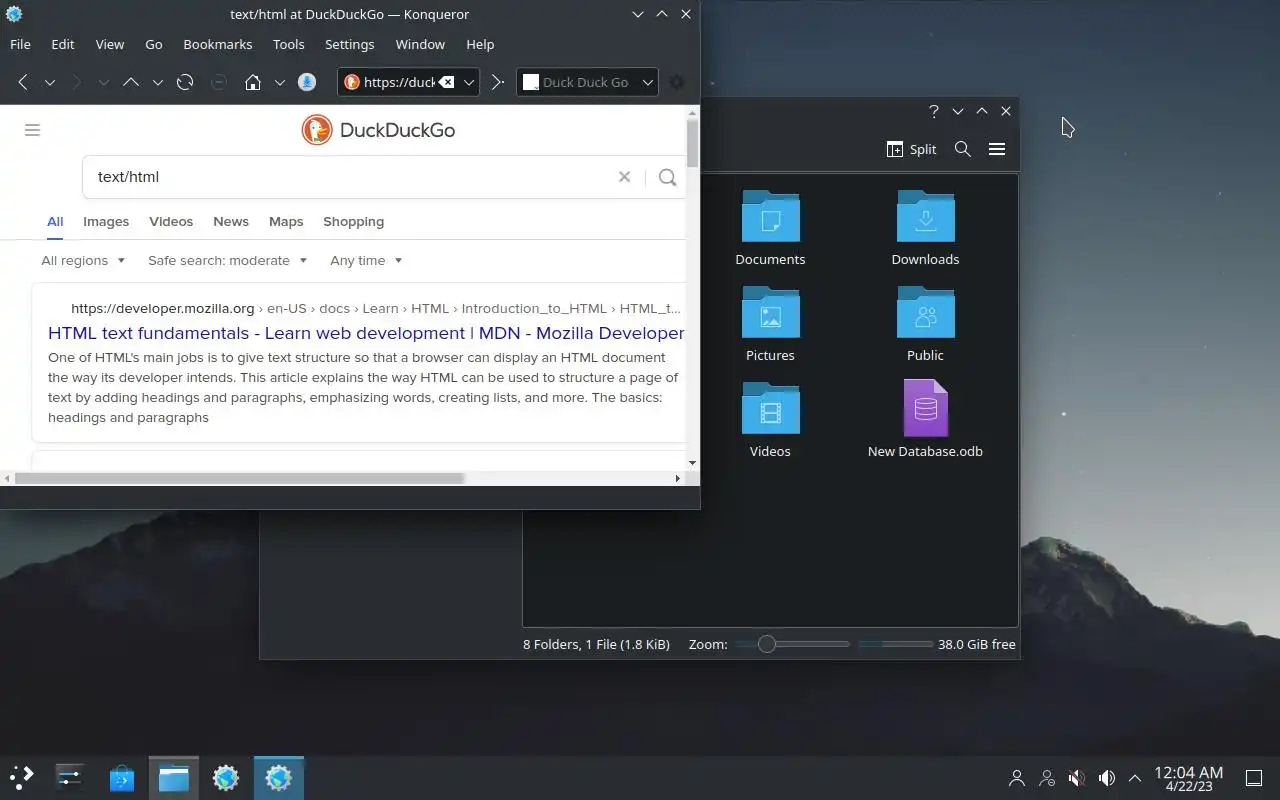Click the Konqueror vertical scrollbar thumb
The width and height of the screenshot is (1280, 800).
click(x=692, y=142)
